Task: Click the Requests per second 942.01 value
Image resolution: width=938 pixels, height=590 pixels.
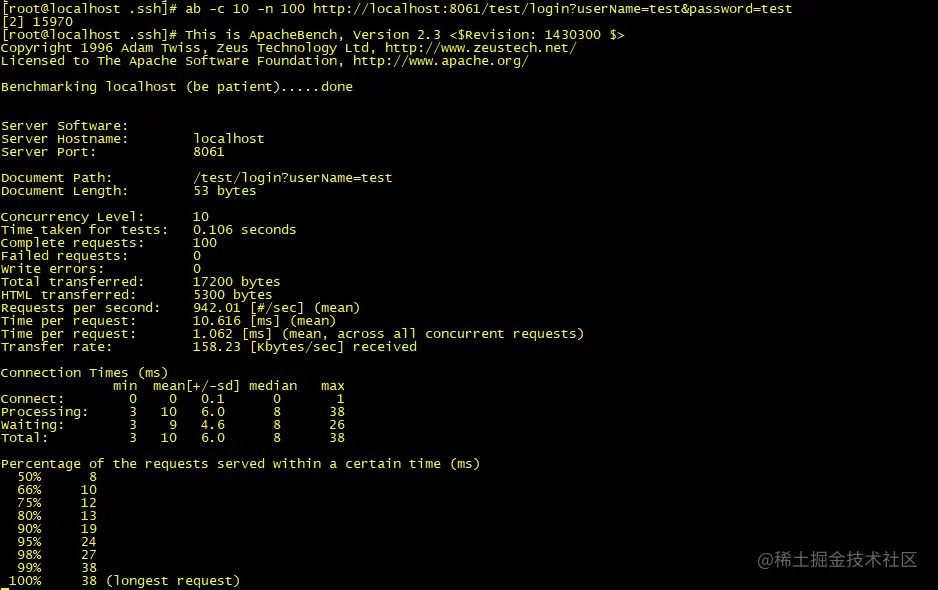Action: [x=217, y=308]
